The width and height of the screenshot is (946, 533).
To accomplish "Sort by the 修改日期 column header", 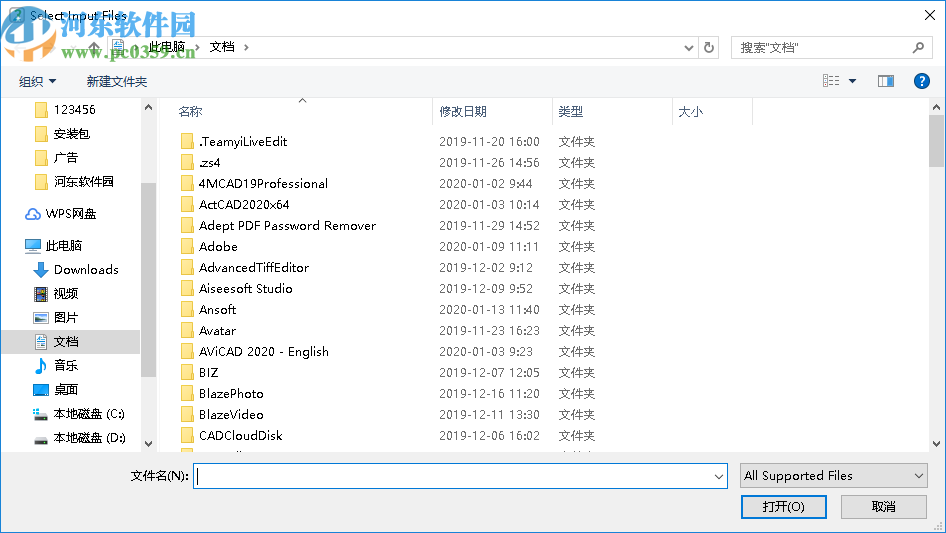I will coord(463,112).
